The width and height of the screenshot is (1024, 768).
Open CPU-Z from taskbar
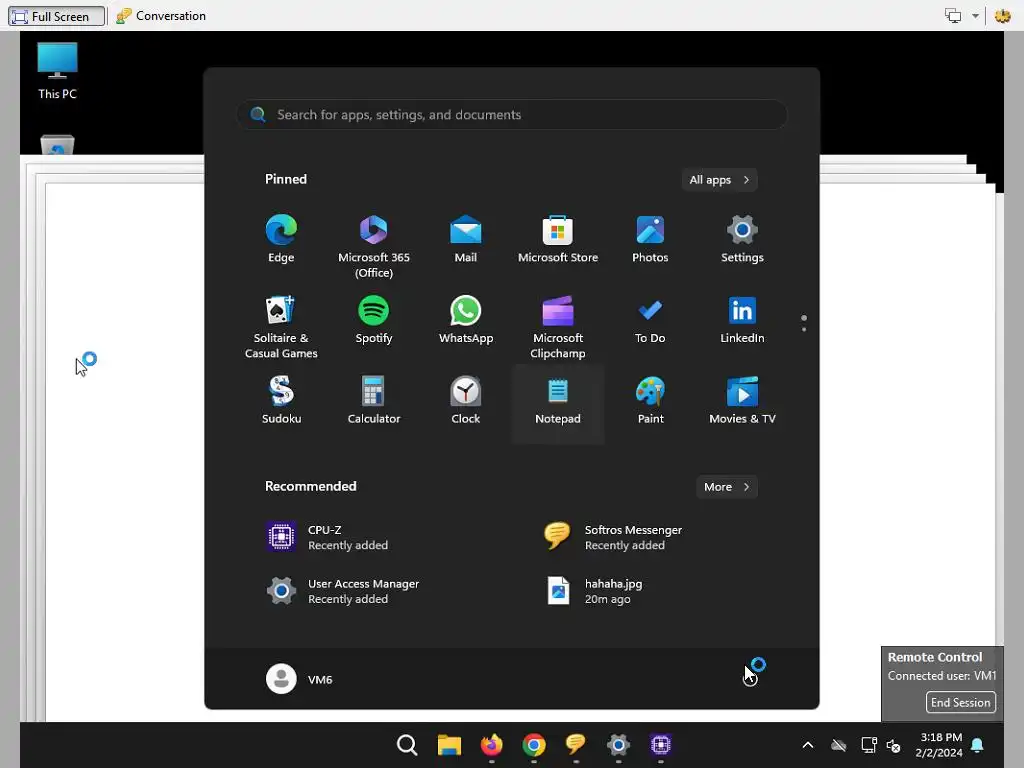(x=661, y=744)
